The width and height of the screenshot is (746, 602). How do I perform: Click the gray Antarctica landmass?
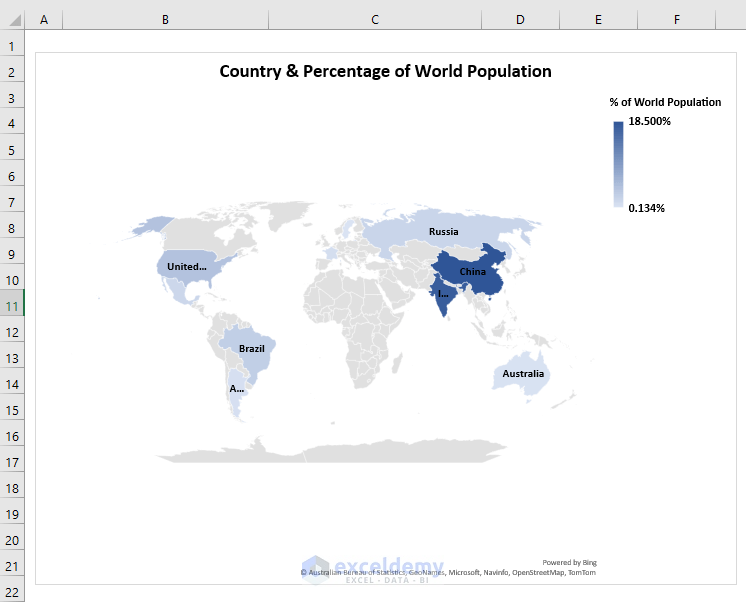[x=333, y=452]
